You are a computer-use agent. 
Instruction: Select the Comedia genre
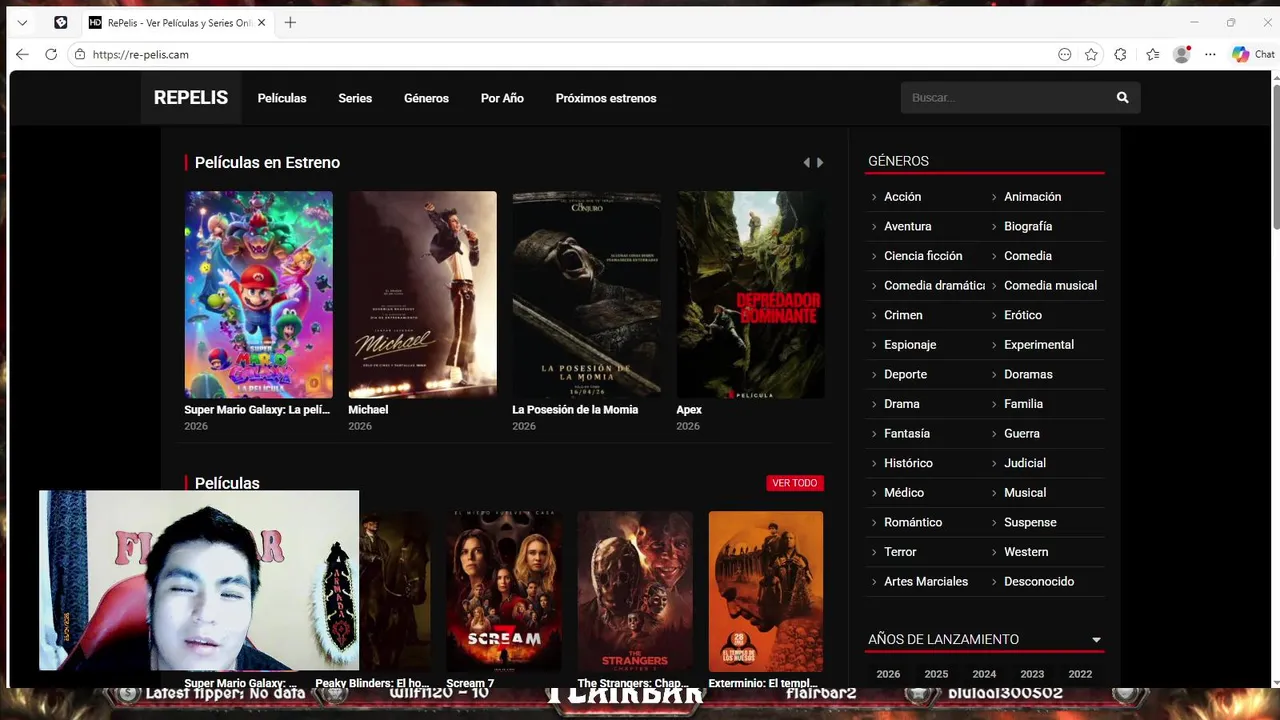1028,256
